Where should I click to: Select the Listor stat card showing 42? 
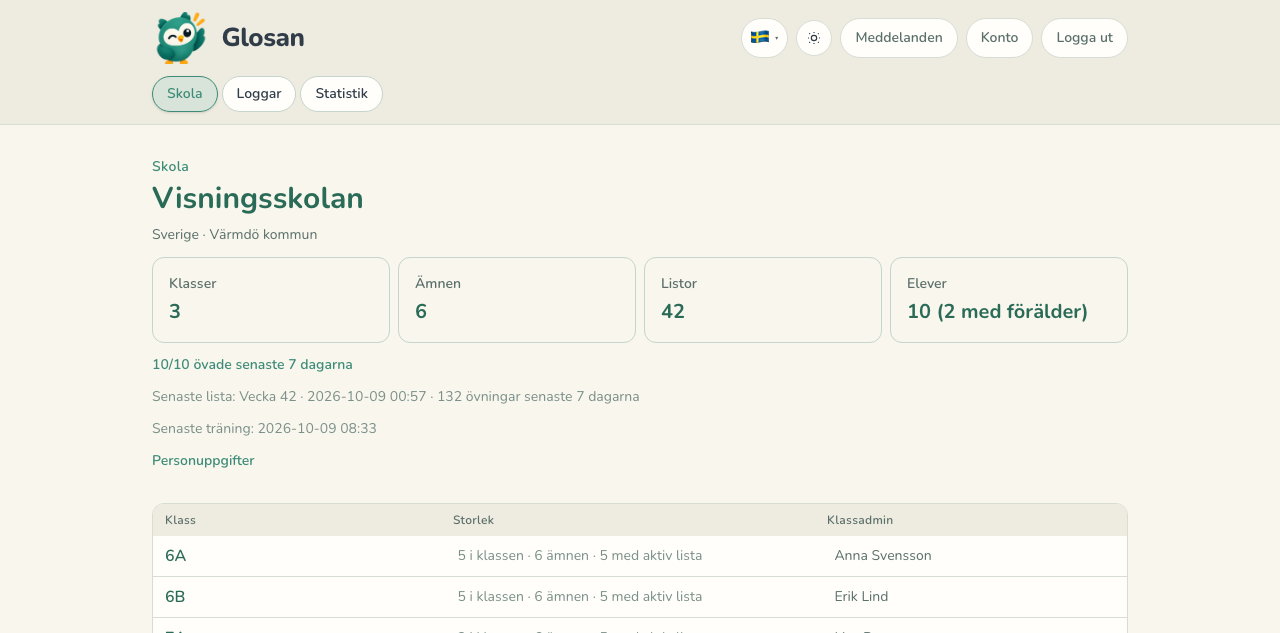point(763,300)
